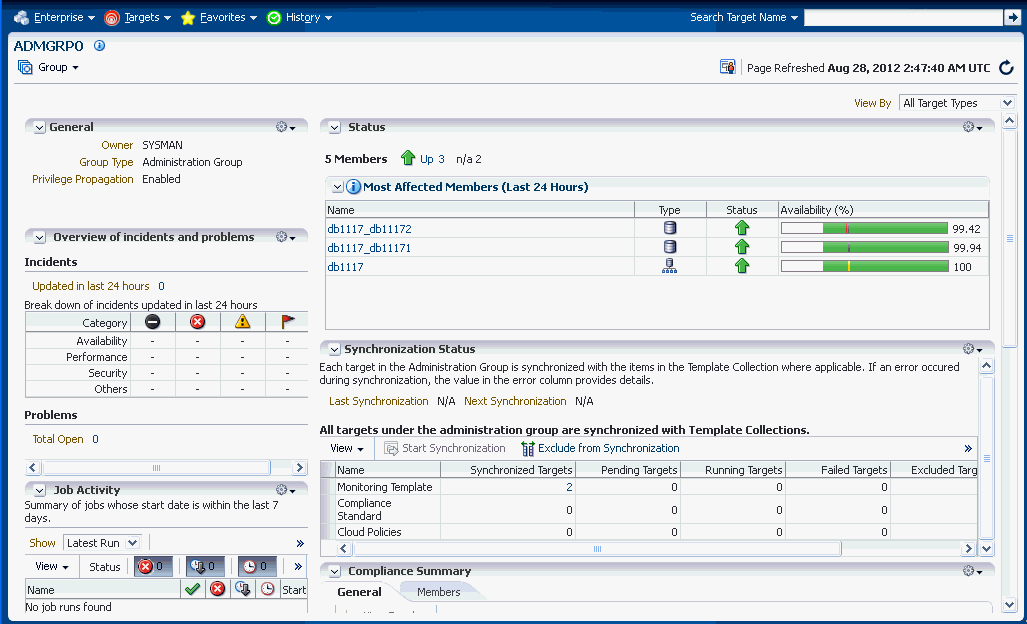1027x624 pixels.
Task: Toggle action required jobs filter
Action: [x=205, y=566]
